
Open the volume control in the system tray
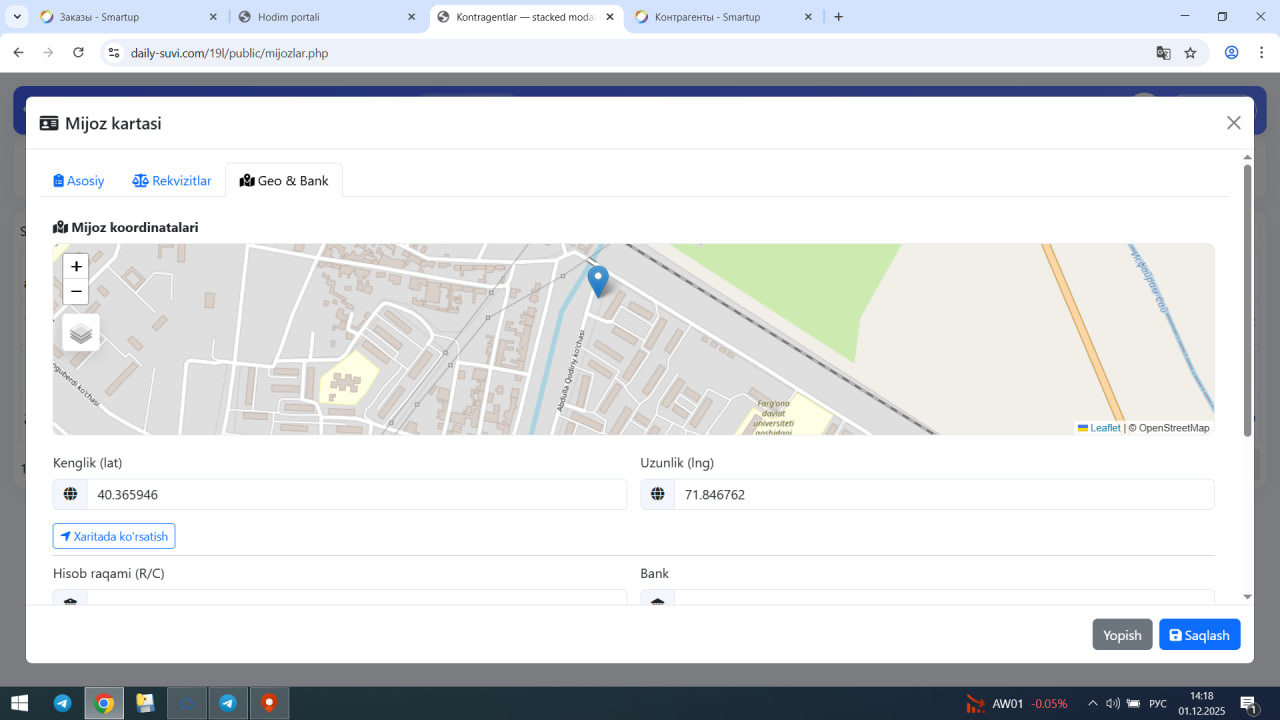[1113, 703]
